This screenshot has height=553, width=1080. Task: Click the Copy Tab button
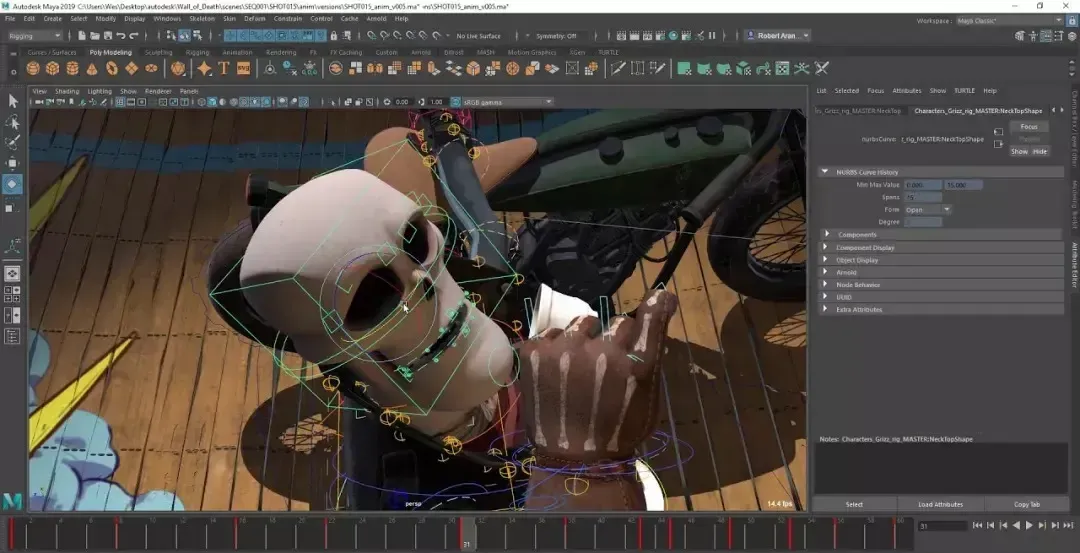(x=1026, y=504)
